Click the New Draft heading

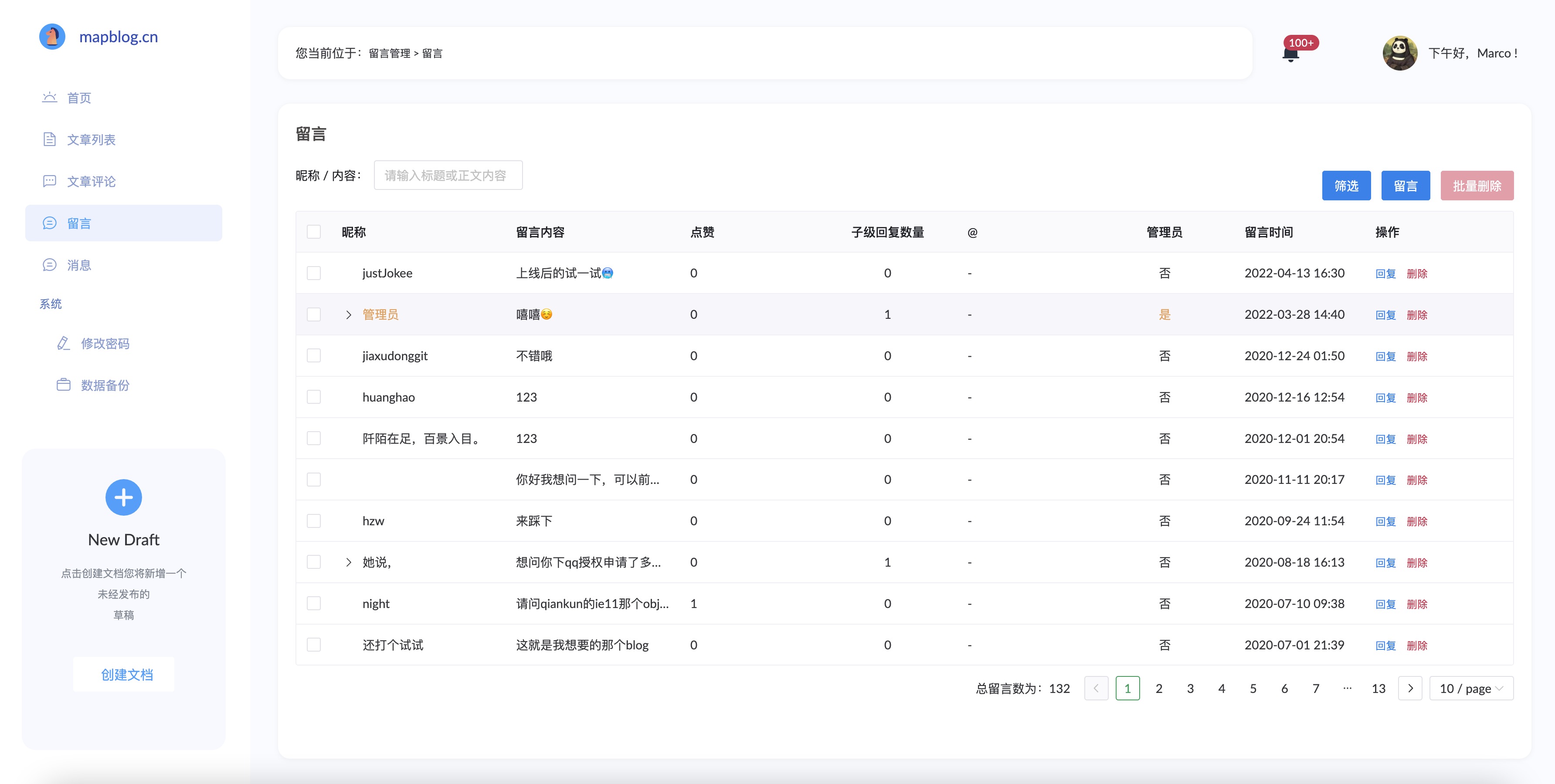point(124,540)
